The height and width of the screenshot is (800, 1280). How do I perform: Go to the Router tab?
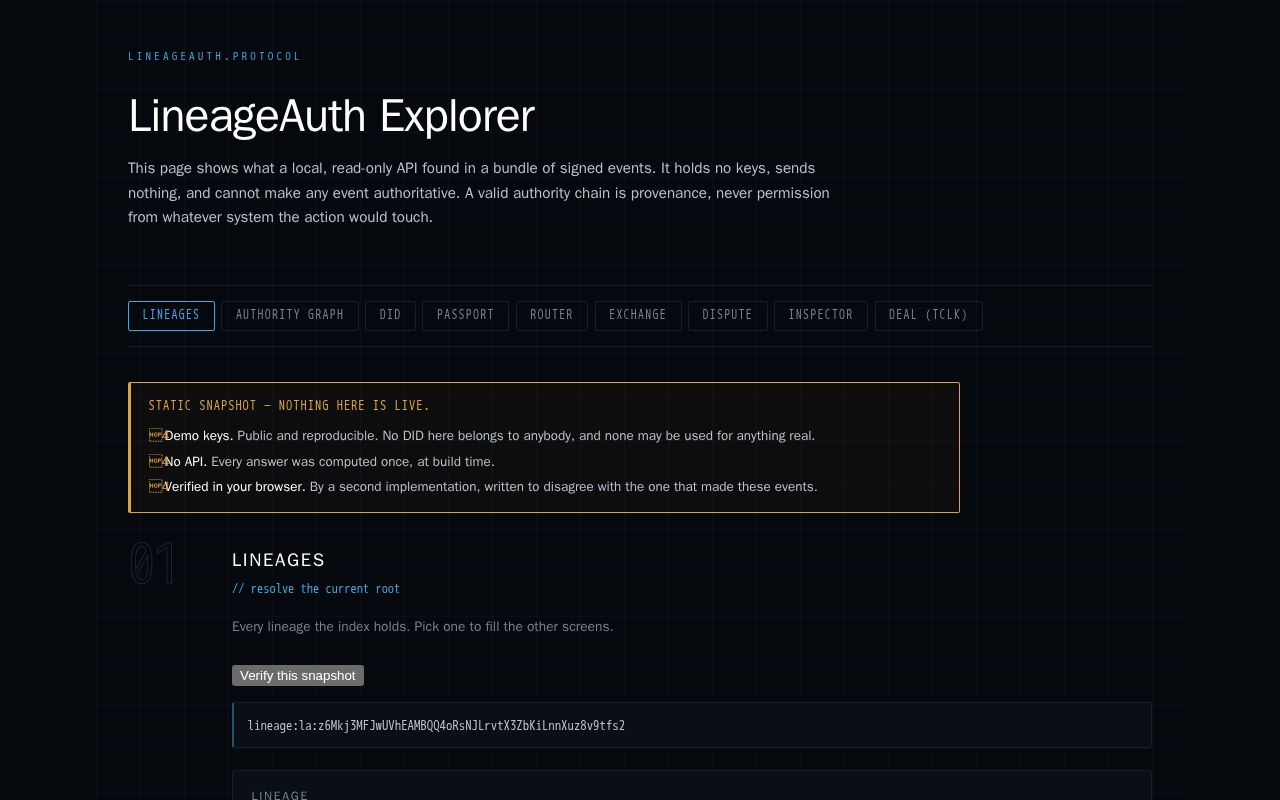[x=552, y=315]
